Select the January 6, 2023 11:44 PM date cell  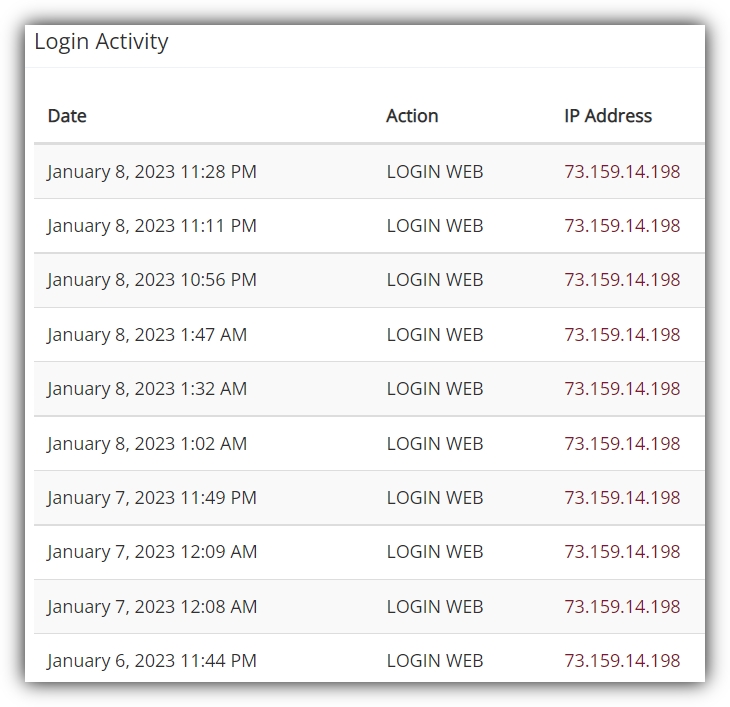pos(152,660)
